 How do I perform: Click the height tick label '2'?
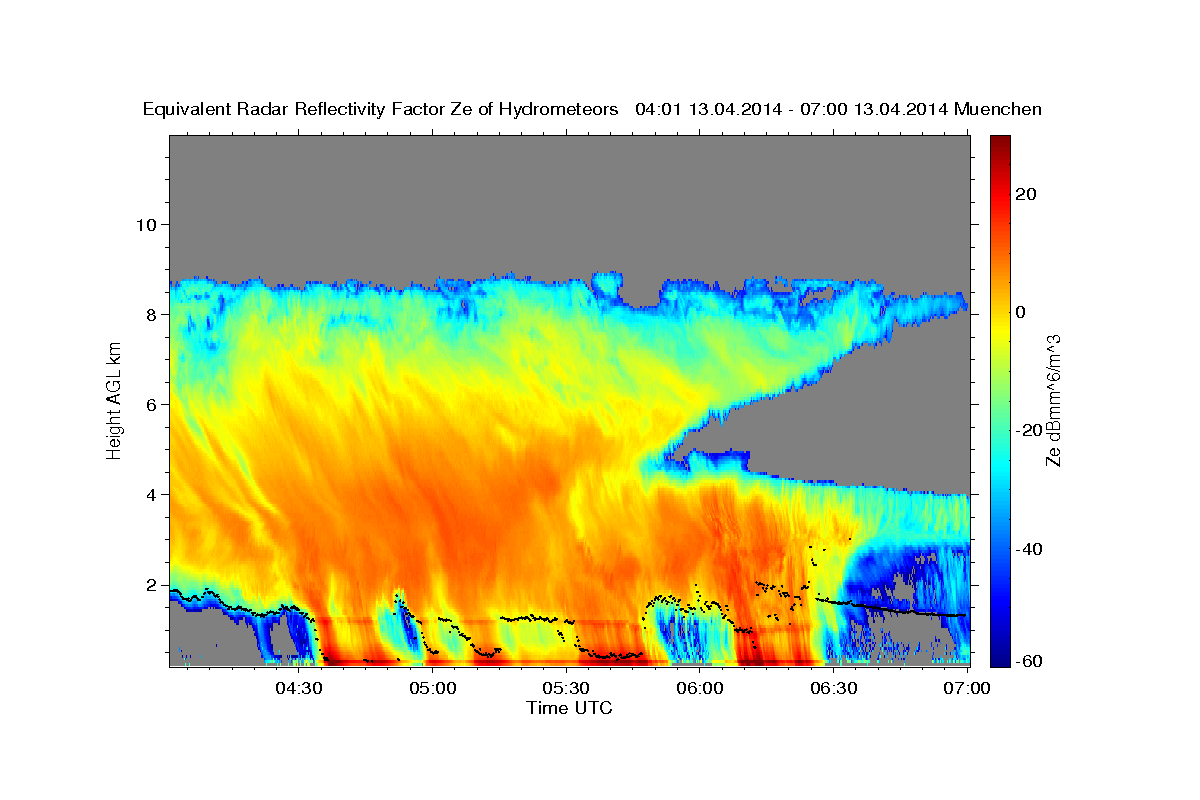pos(152,584)
